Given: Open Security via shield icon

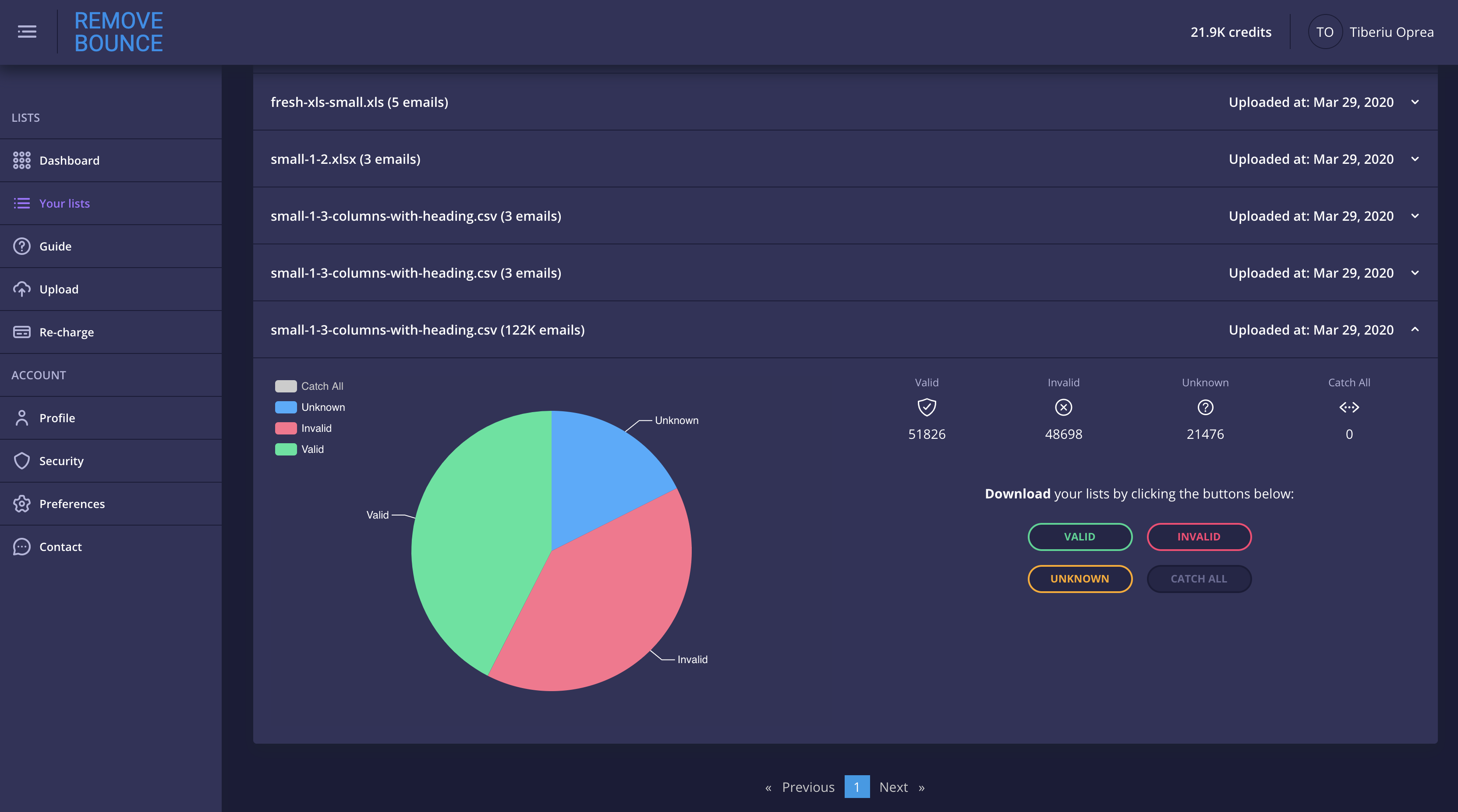Looking at the screenshot, I should [21, 461].
